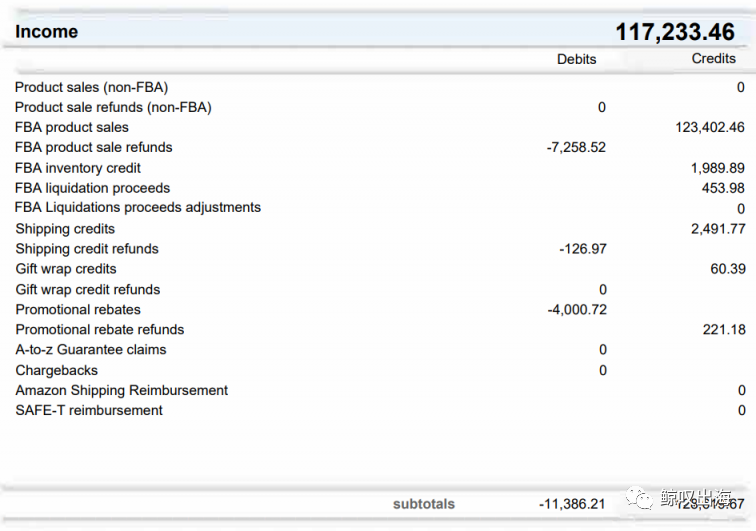Click the Credits column header
756x531 pixels.
click(x=714, y=58)
